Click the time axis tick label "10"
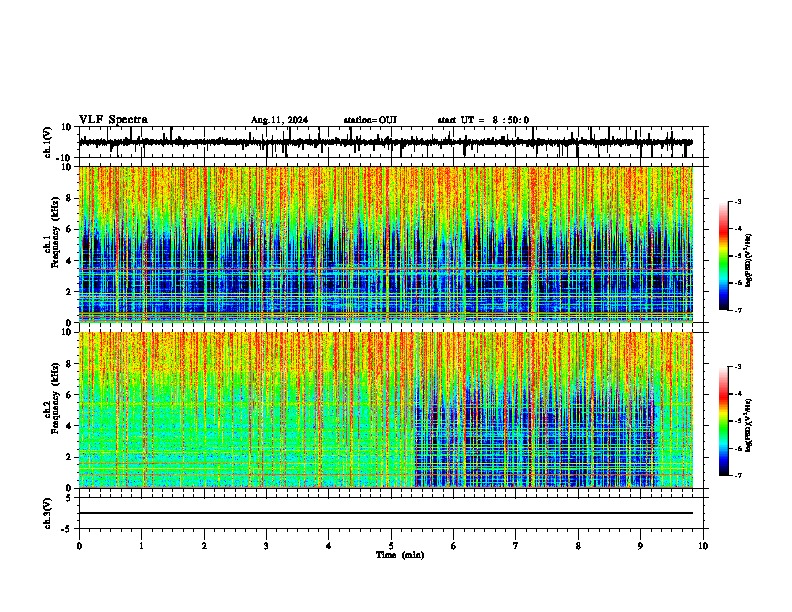 click(703, 546)
